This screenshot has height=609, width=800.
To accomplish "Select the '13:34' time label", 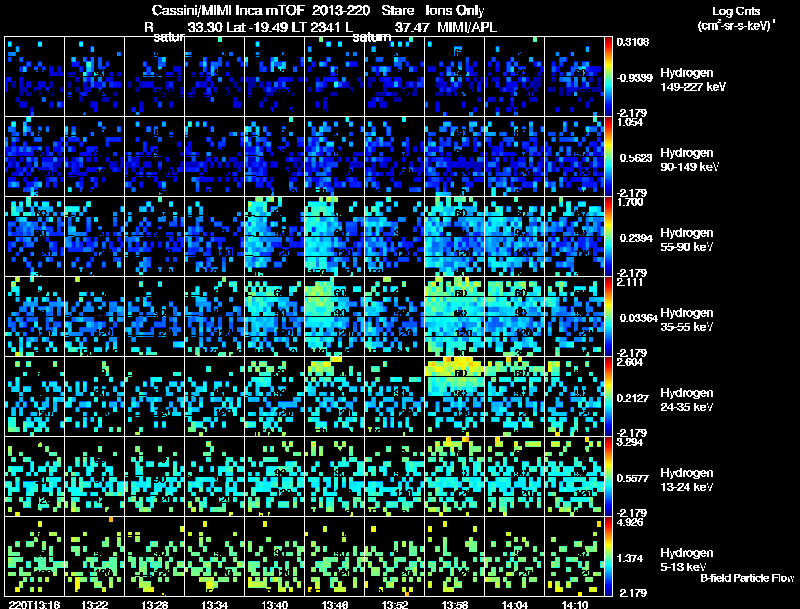I will click(x=215, y=605).
